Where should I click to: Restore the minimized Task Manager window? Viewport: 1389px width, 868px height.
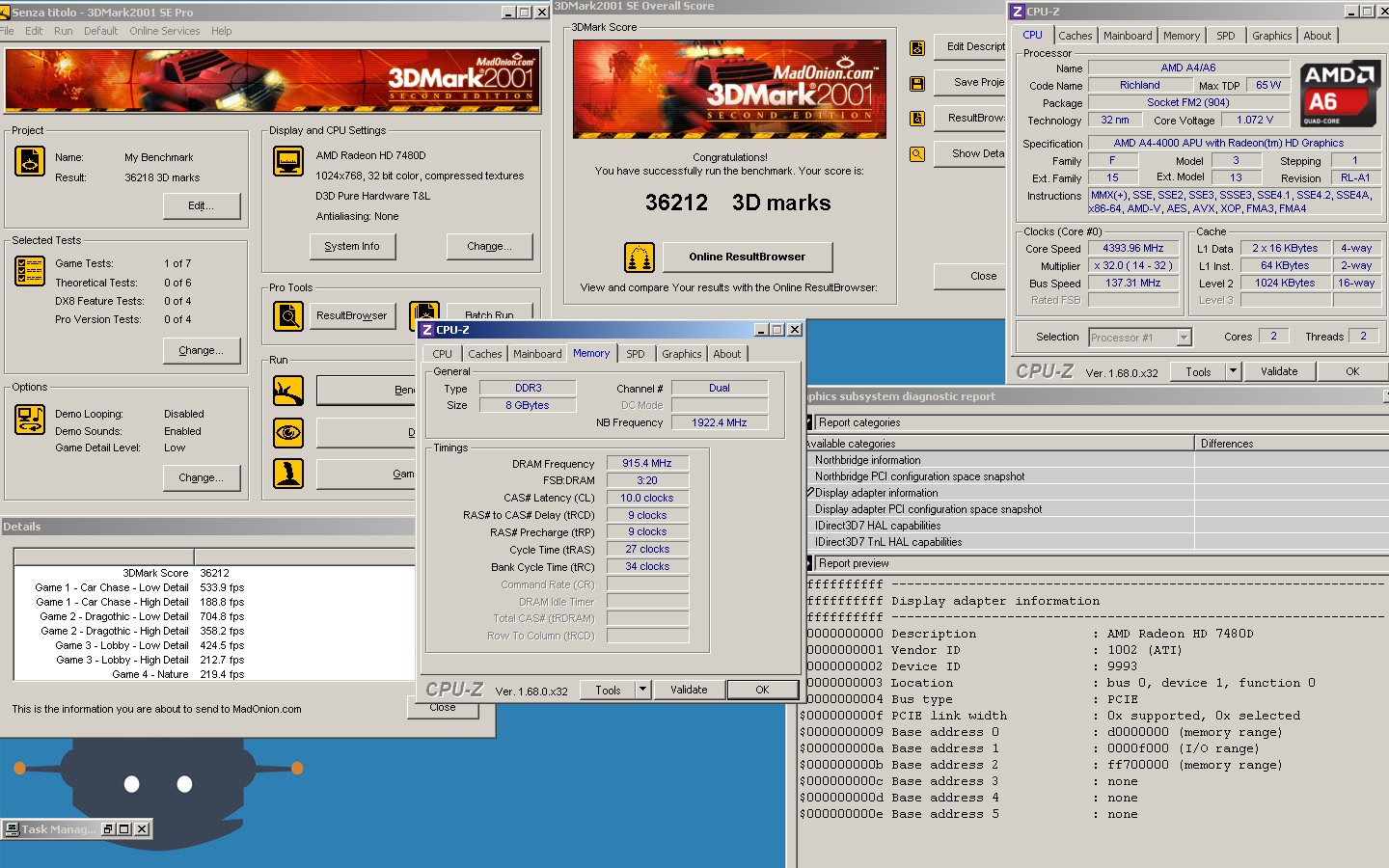(x=109, y=828)
